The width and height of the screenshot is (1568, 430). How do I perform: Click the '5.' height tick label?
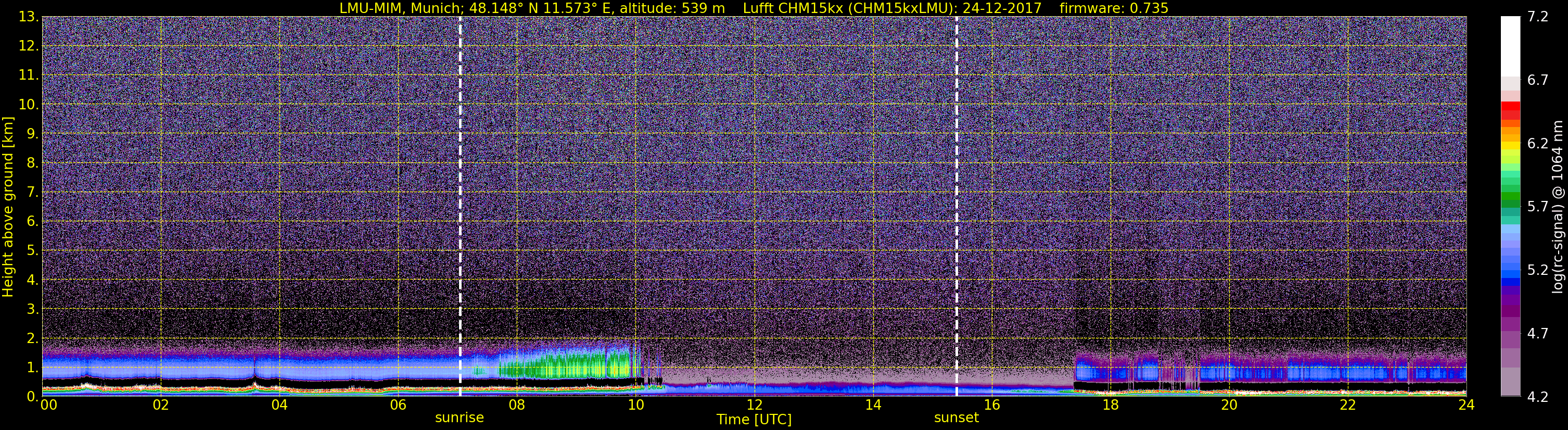(x=32, y=250)
